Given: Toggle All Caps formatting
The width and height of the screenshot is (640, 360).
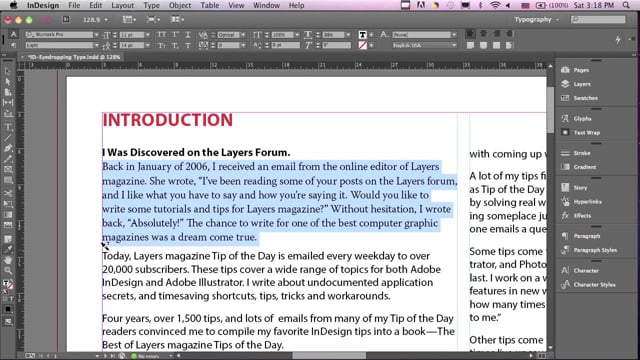Looking at the screenshot, I should (x=162, y=35).
